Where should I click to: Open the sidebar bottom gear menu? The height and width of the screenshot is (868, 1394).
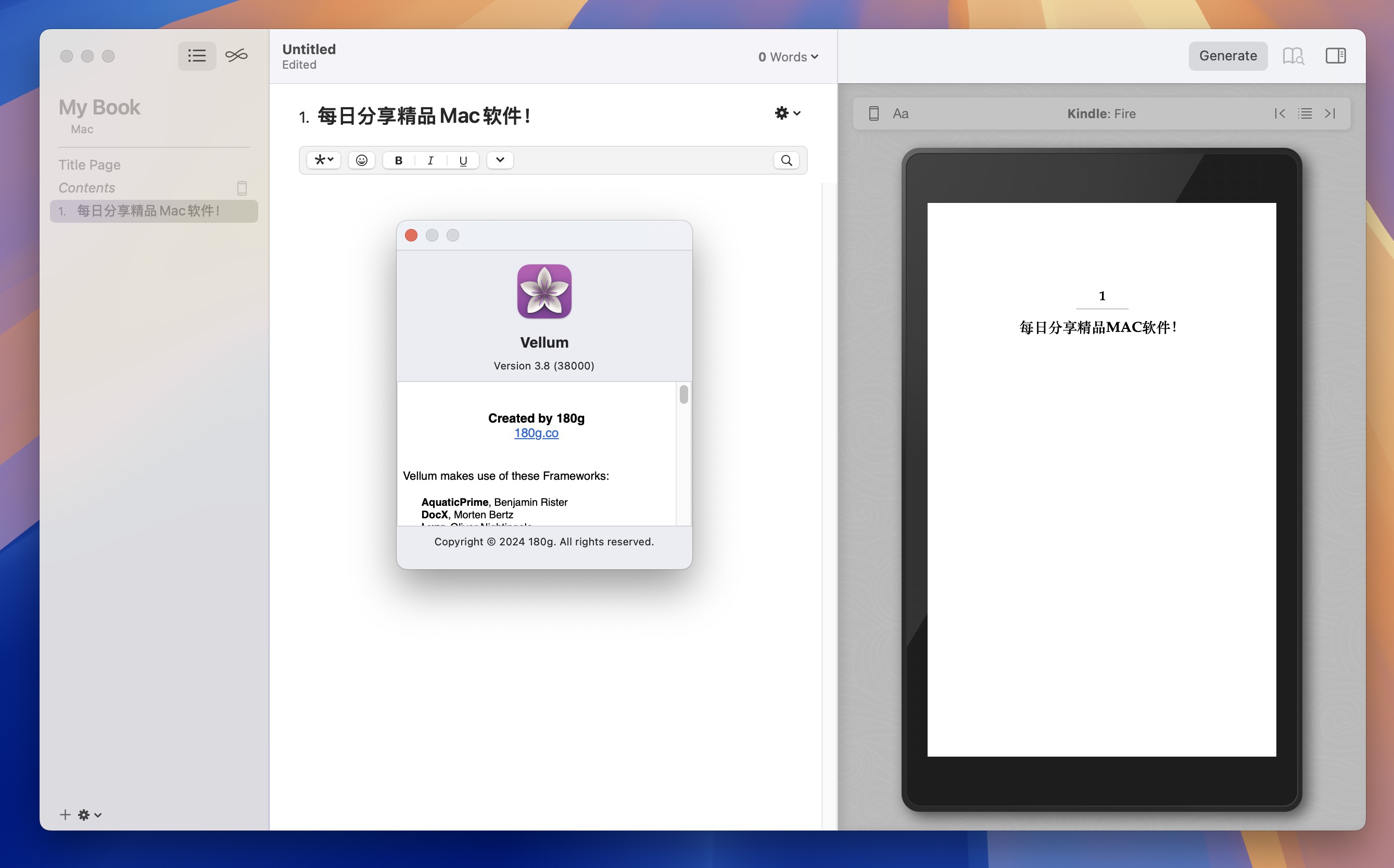[x=90, y=814]
